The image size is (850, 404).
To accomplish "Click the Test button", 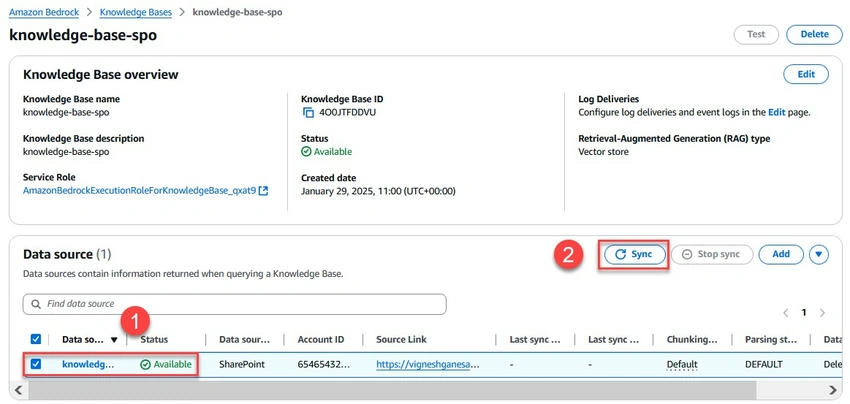I will point(756,34).
